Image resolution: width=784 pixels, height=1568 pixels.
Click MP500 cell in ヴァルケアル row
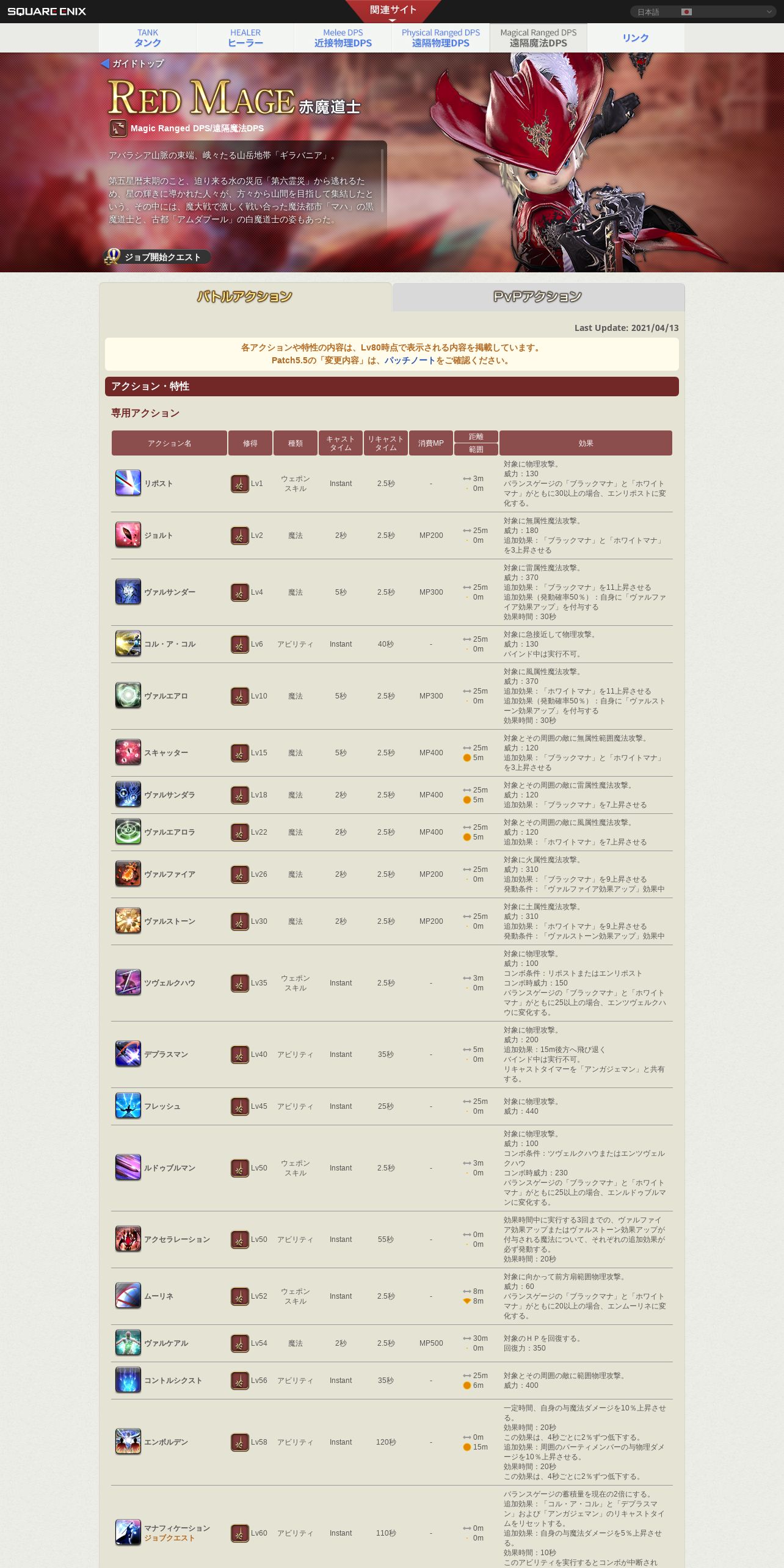(431, 1343)
